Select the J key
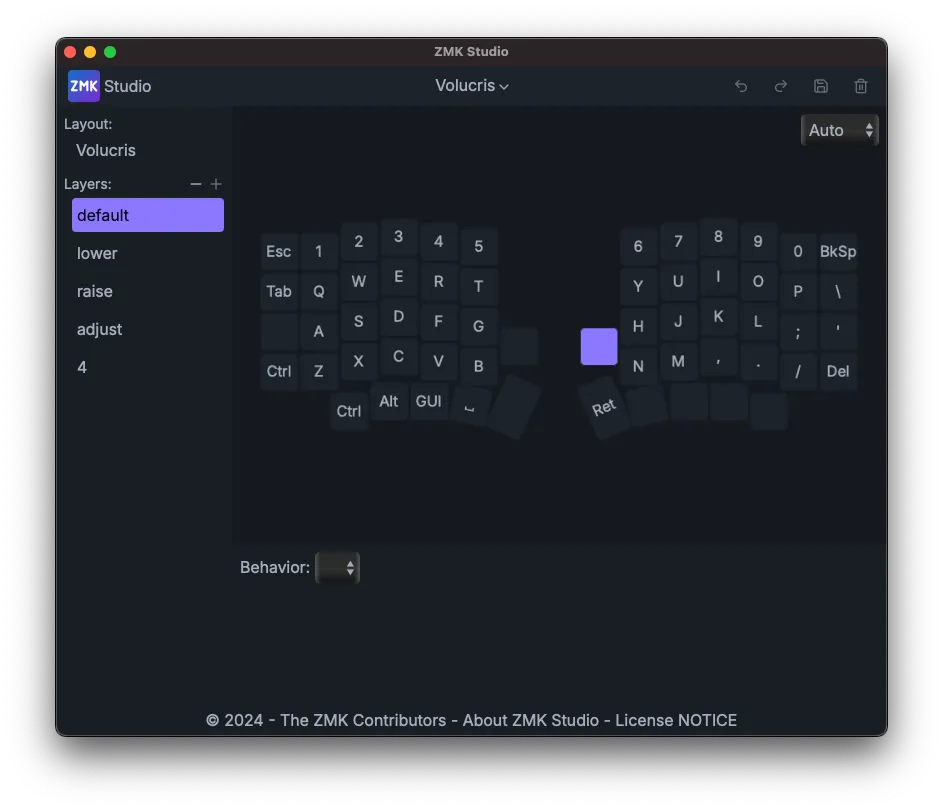 pos(678,321)
